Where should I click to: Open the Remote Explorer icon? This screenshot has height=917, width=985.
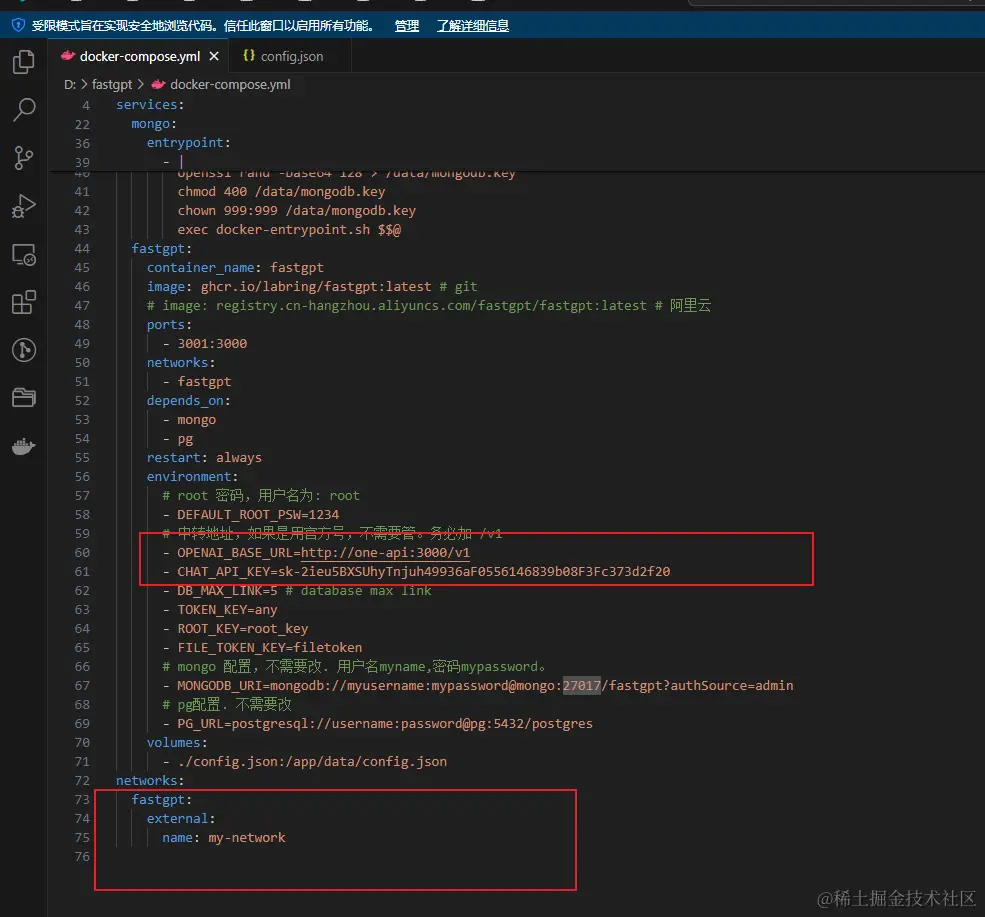(x=24, y=254)
